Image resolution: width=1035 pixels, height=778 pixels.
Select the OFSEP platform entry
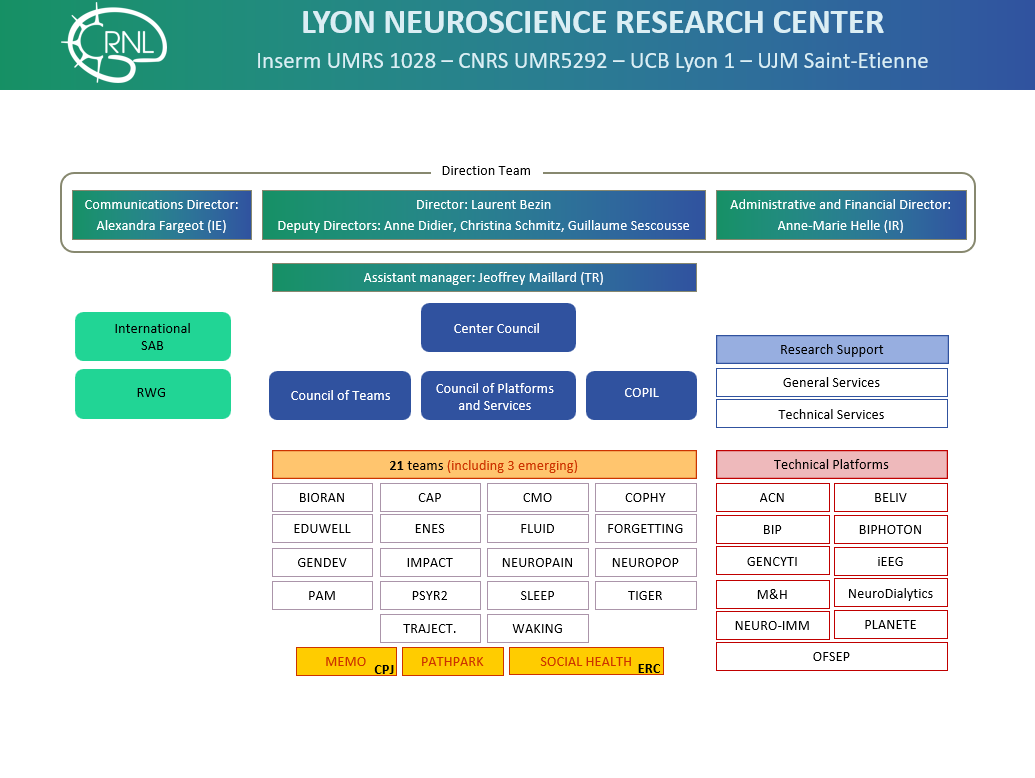click(831, 656)
